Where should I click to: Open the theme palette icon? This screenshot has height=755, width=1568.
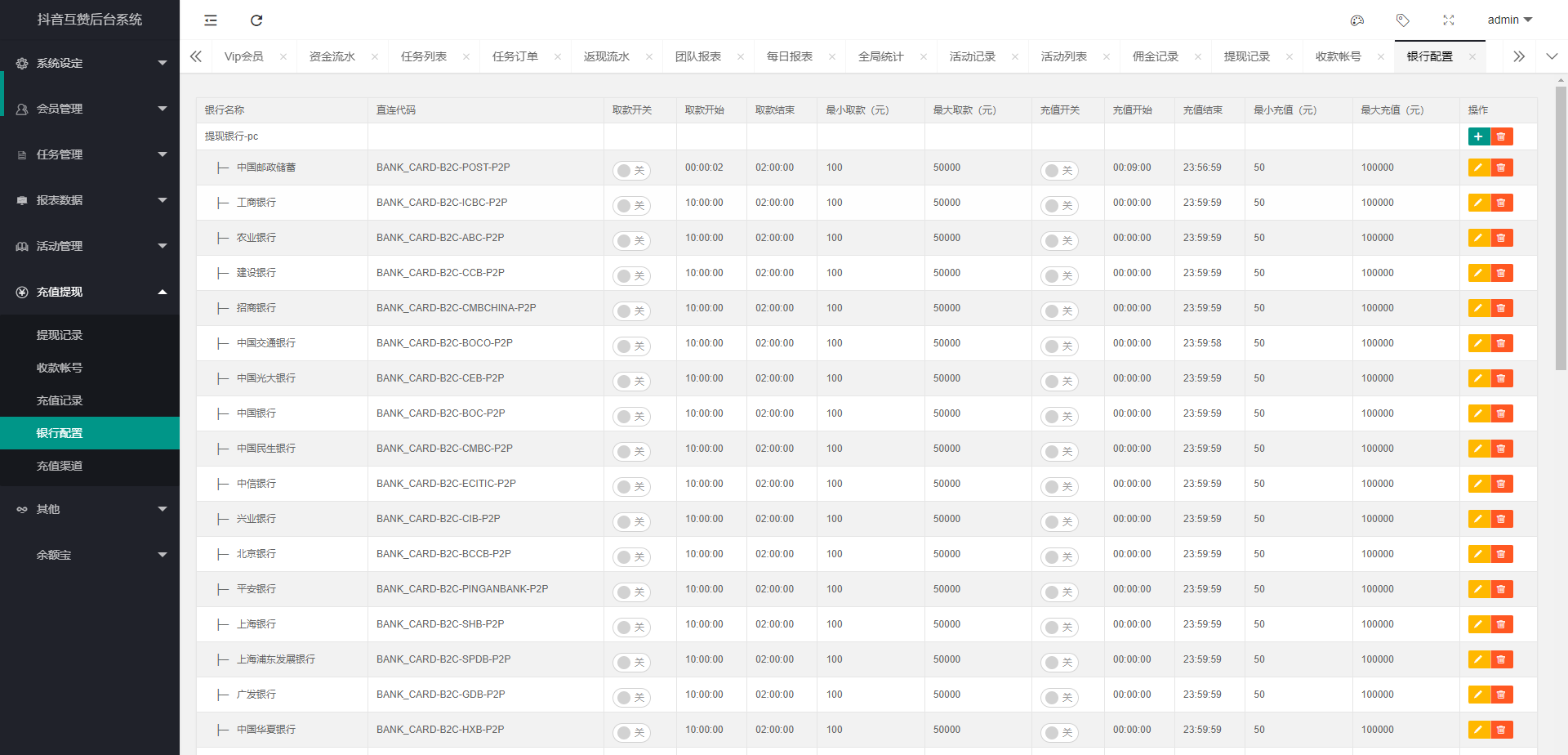(1357, 20)
